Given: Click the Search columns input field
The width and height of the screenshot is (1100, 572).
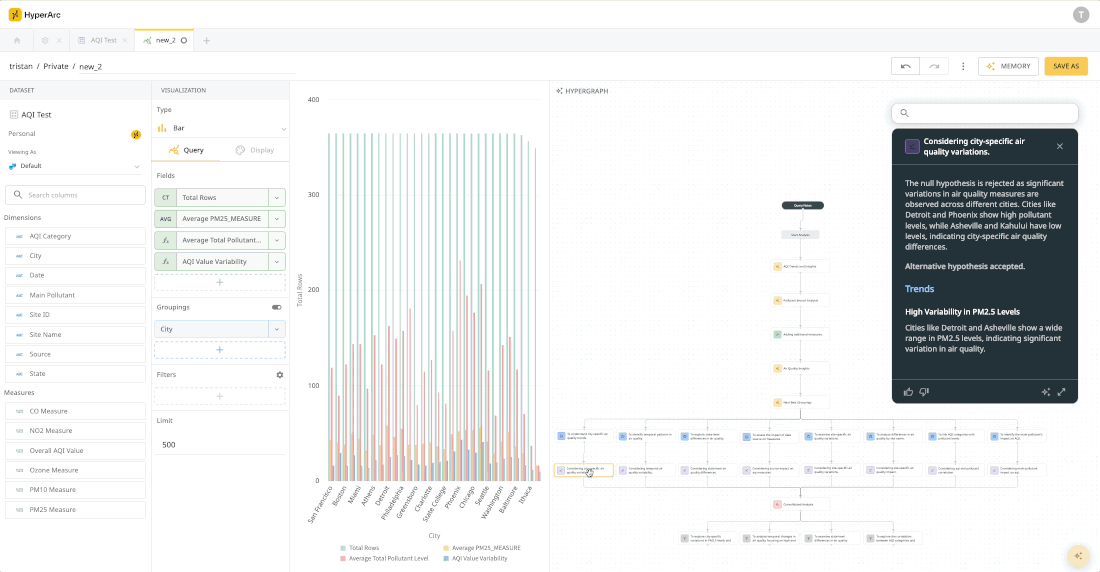Looking at the screenshot, I should tap(76, 195).
